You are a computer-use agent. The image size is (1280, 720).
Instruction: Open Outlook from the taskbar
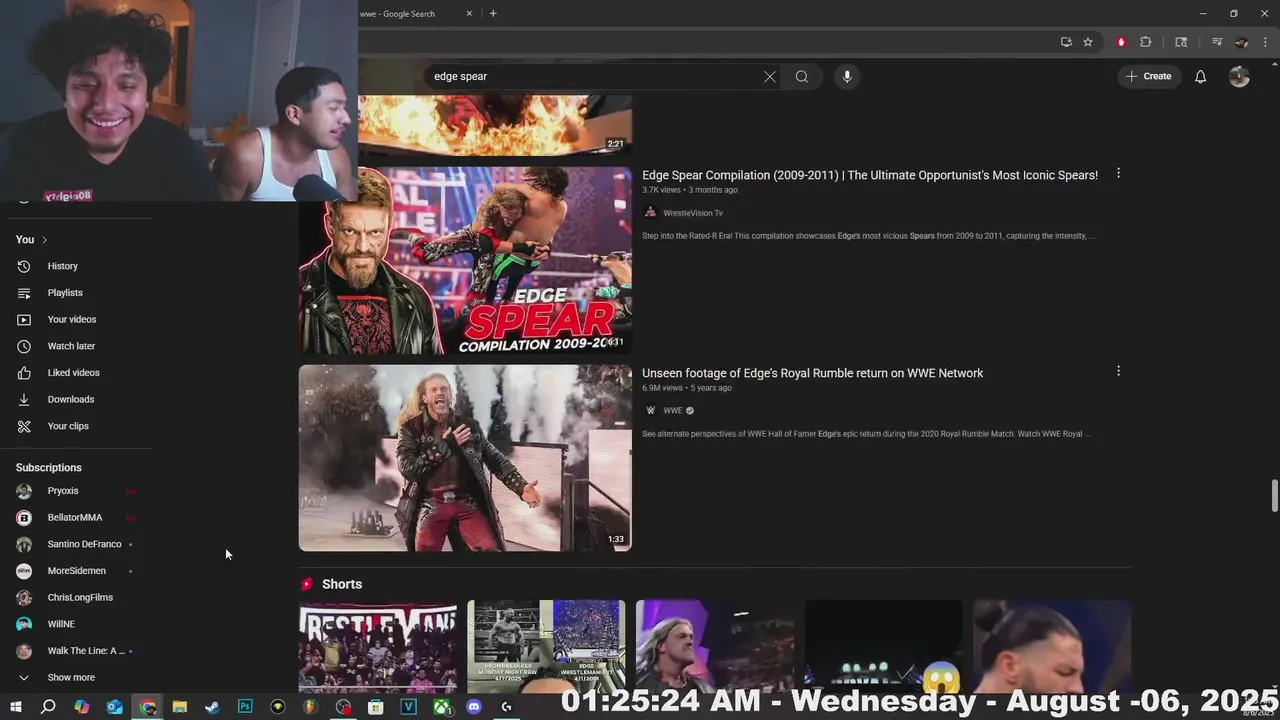(x=115, y=707)
